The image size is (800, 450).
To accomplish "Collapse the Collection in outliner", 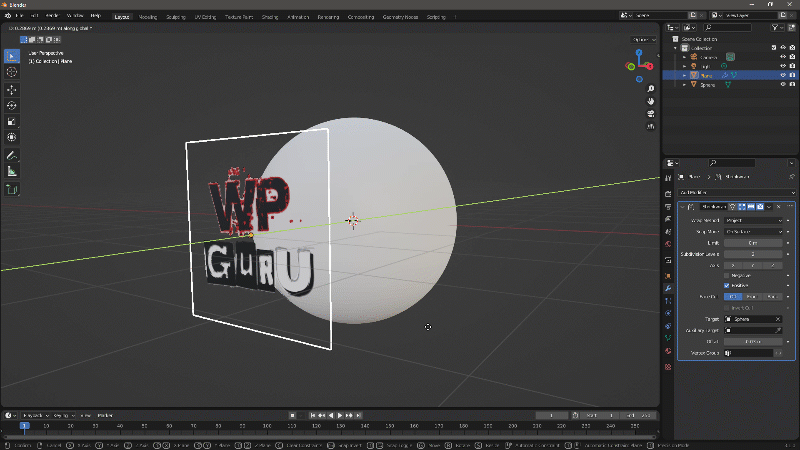I will click(676, 48).
